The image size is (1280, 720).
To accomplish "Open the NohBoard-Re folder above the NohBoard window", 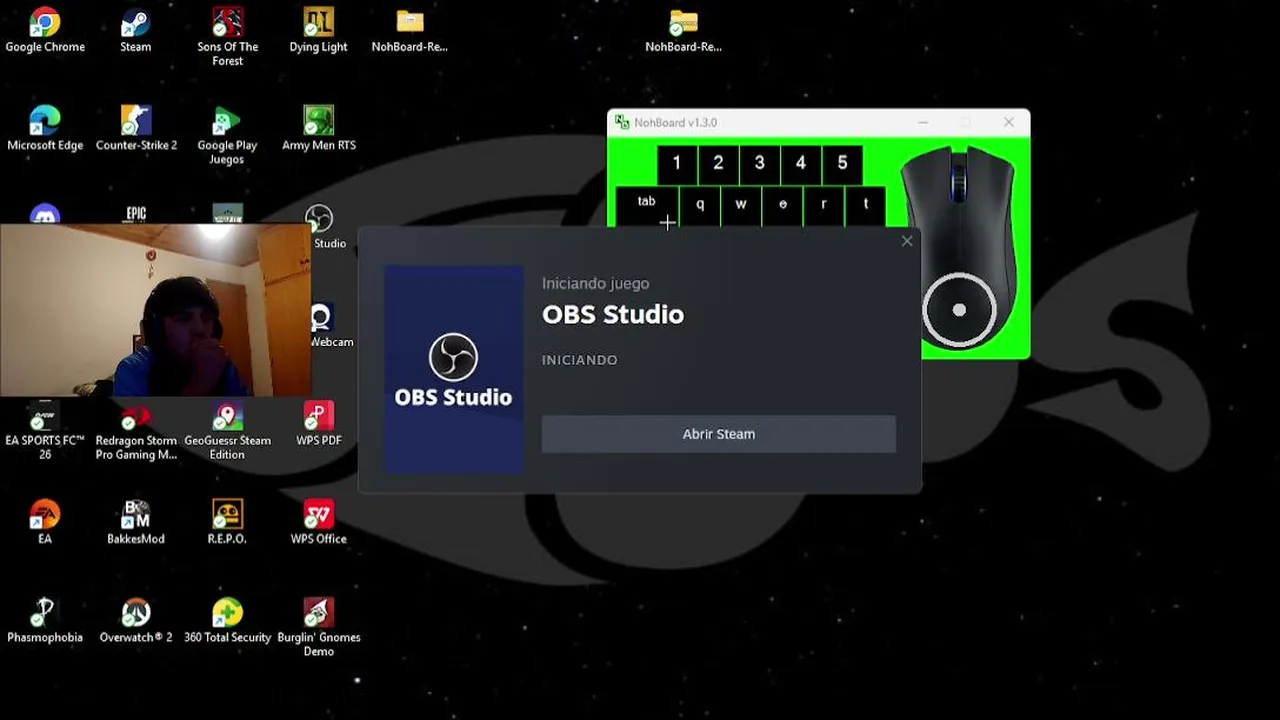I will pyautogui.click(x=683, y=30).
